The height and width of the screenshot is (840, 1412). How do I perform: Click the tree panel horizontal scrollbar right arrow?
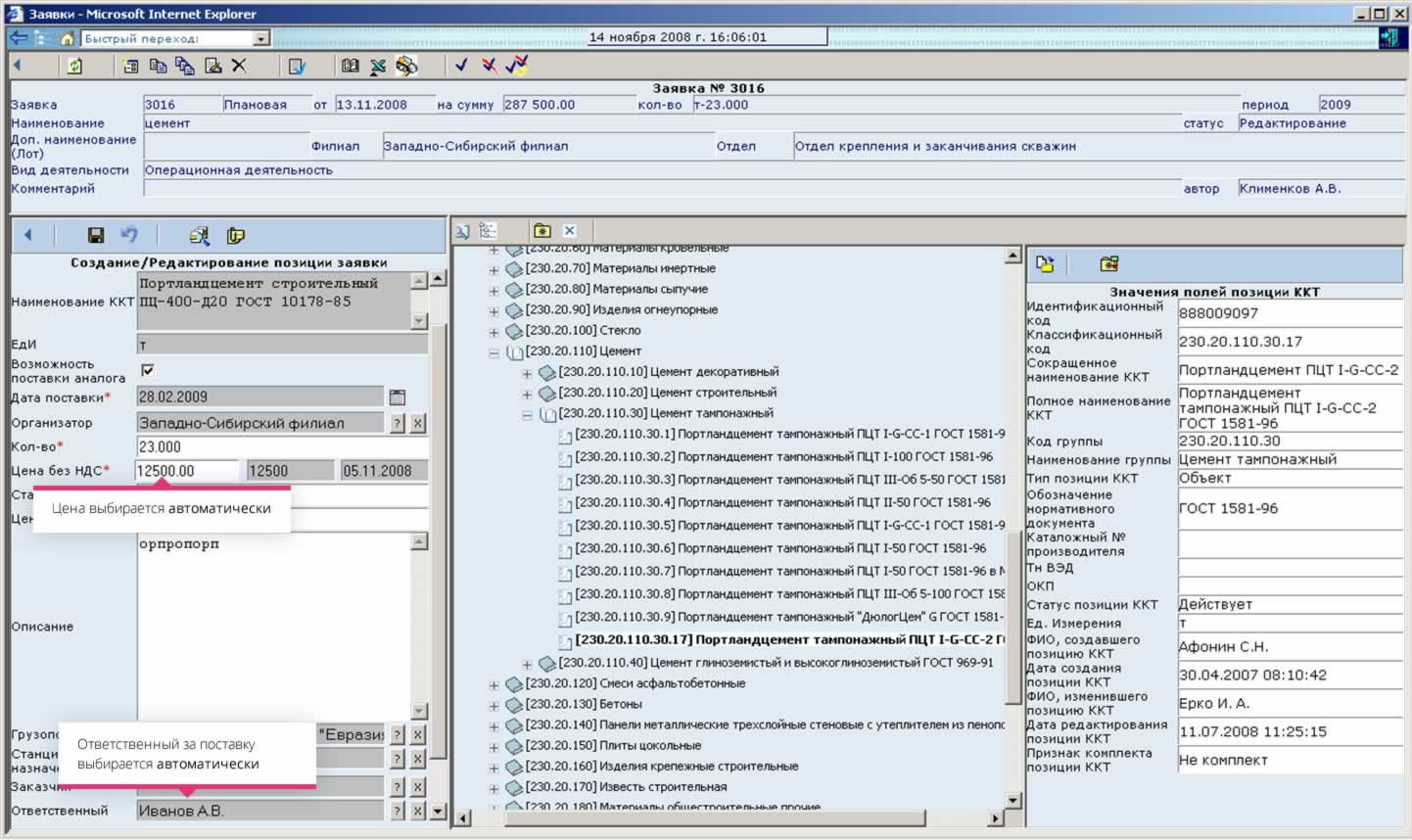coord(996,818)
